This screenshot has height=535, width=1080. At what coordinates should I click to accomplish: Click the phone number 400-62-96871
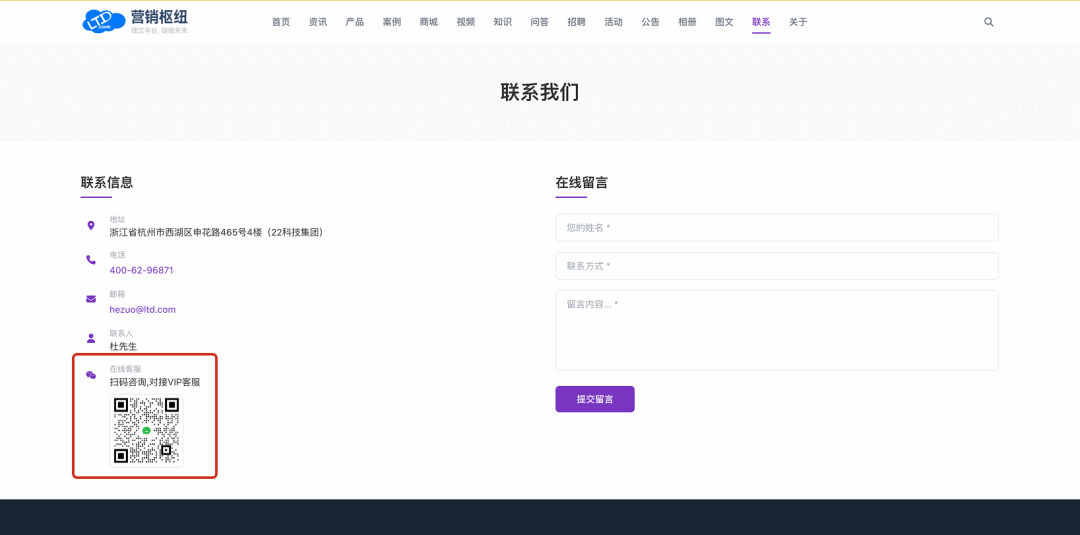pos(141,270)
